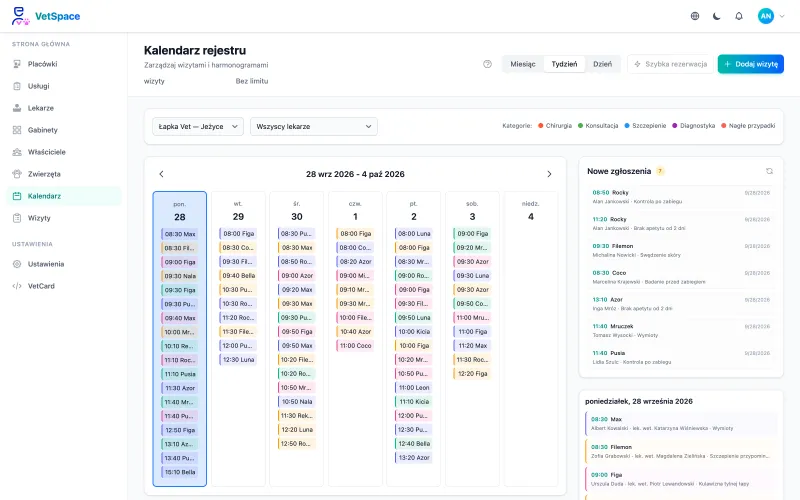Screen dimensions: 800x500
Task: Open 12:30 Luna appointment on Tuesday
Action: [238, 359]
